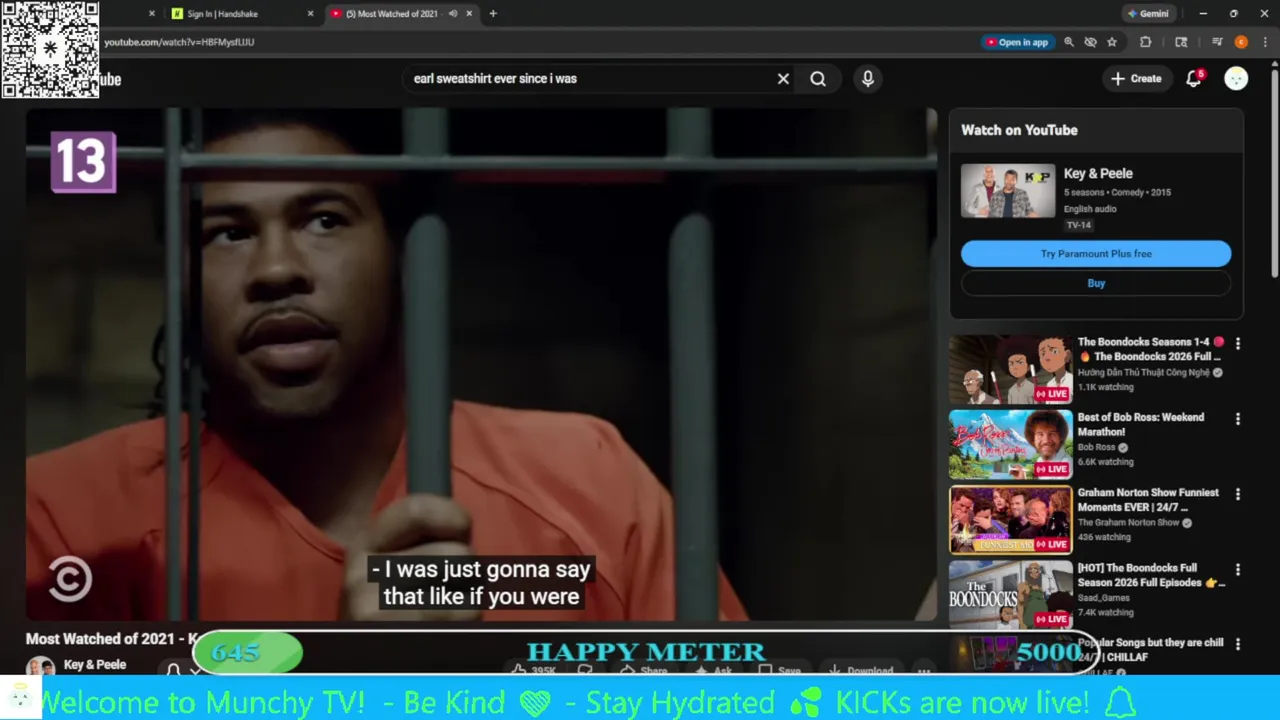Open the Key & Peele show poster thumbnail
This screenshot has height=720, width=1280.
[x=1008, y=191]
